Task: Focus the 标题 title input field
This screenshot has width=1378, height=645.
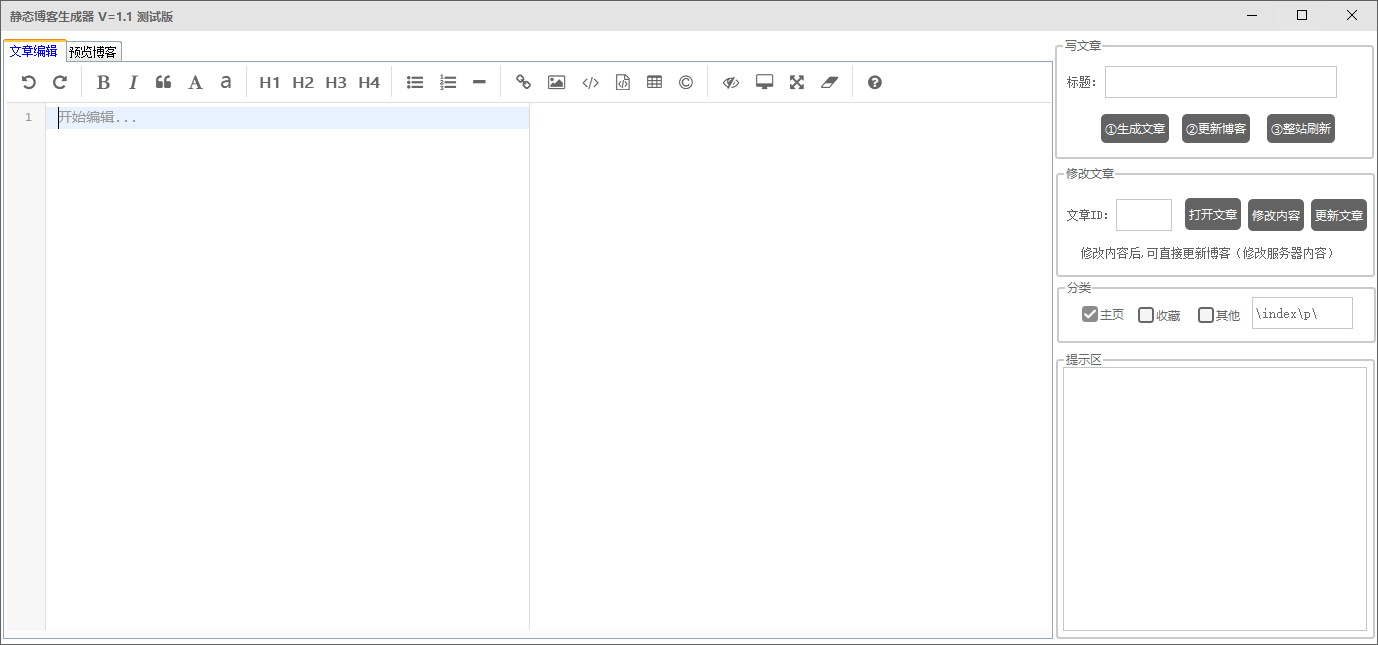Action: pos(1220,82)
